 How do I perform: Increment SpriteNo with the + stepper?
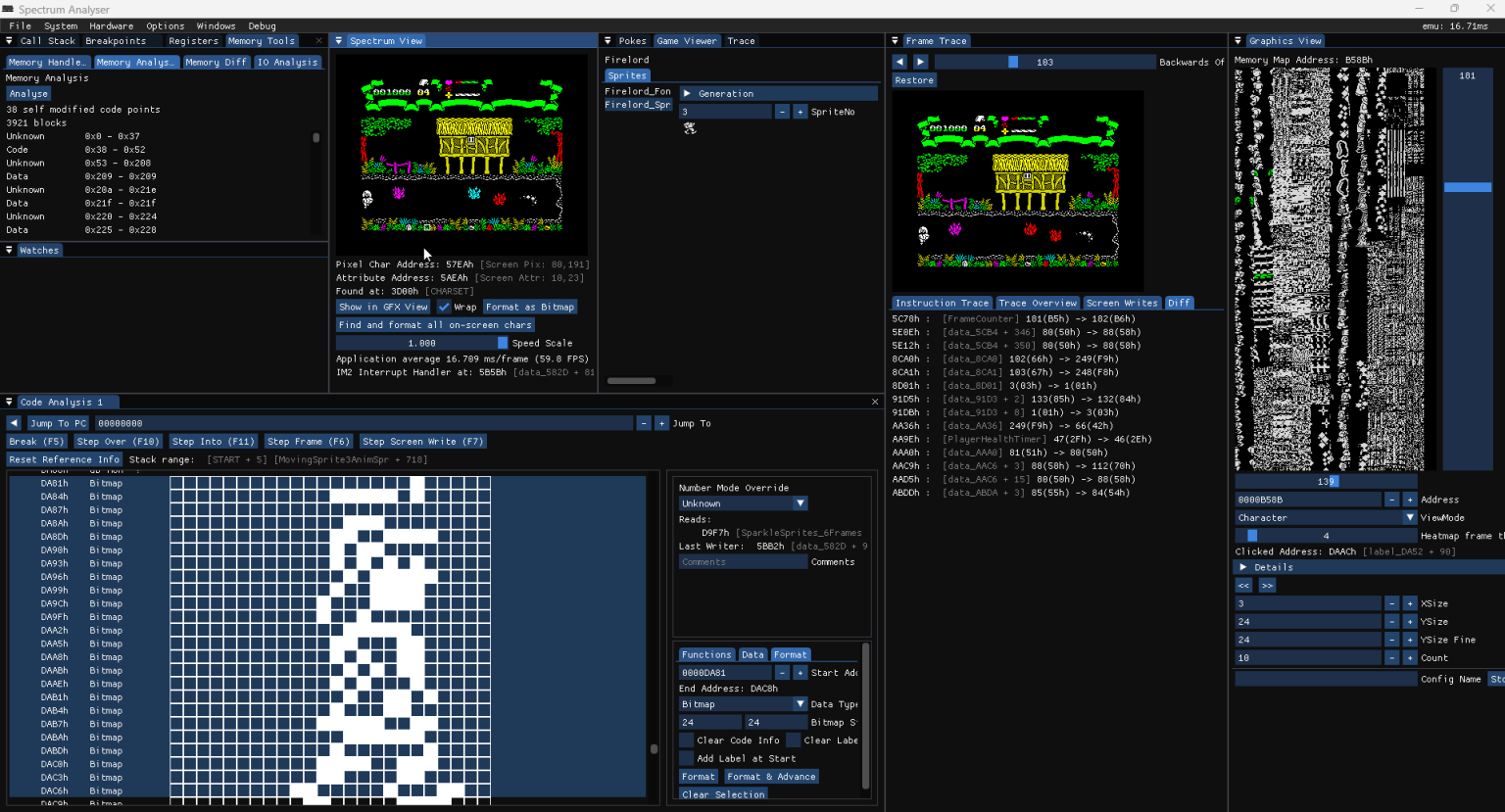802,111
